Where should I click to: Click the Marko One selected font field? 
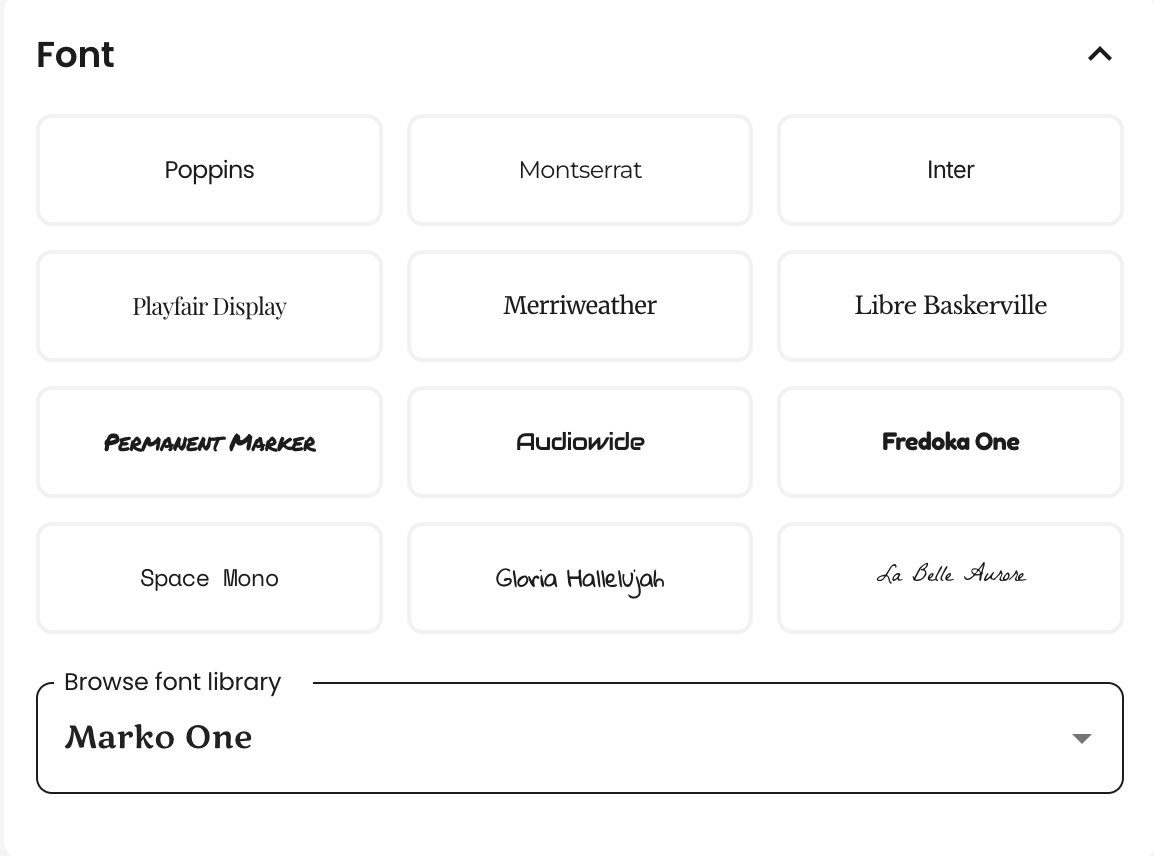click(579, 738)
